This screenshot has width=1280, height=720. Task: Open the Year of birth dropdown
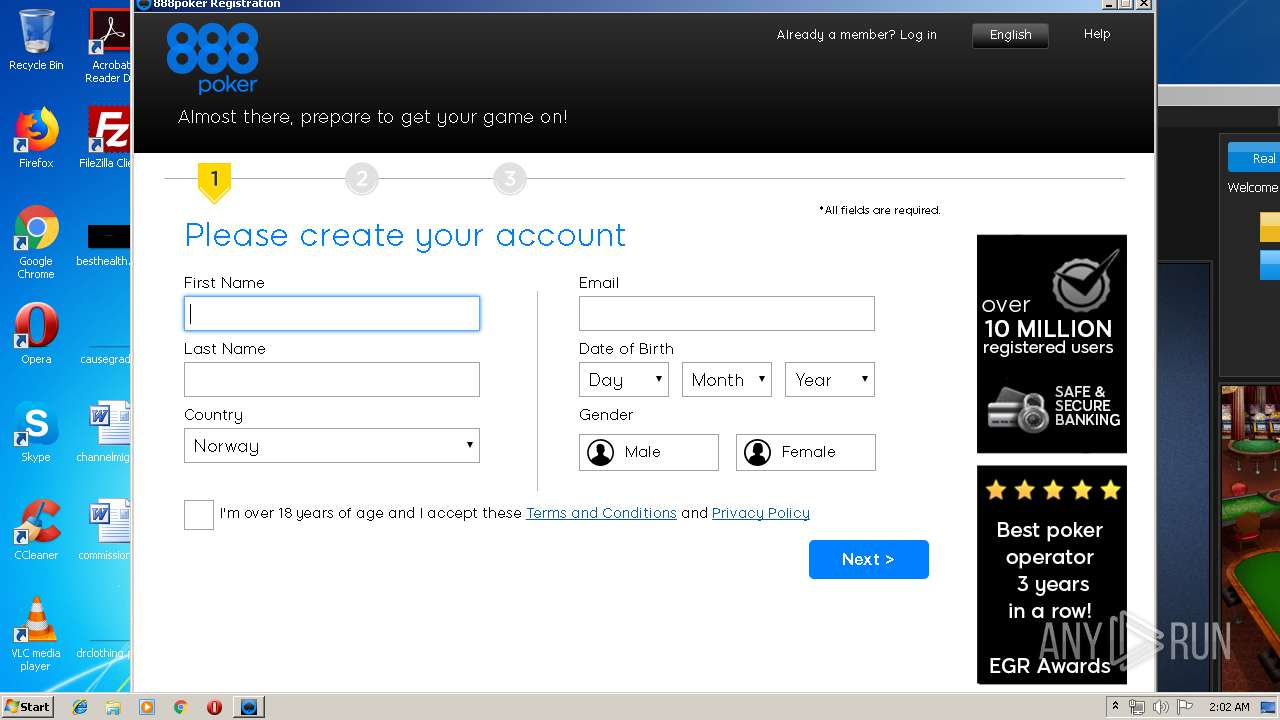[830, 380]
